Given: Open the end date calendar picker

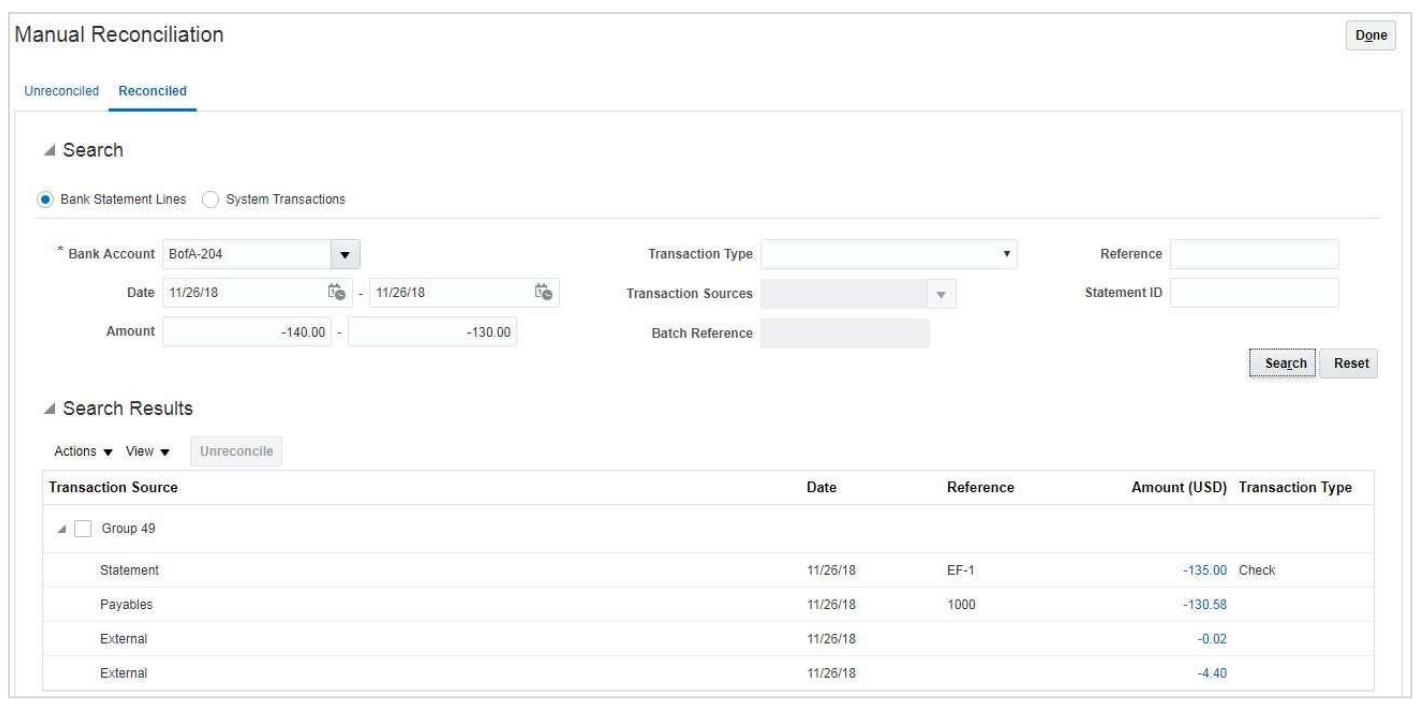Looking at the screenshot, I should coord(543,293).
